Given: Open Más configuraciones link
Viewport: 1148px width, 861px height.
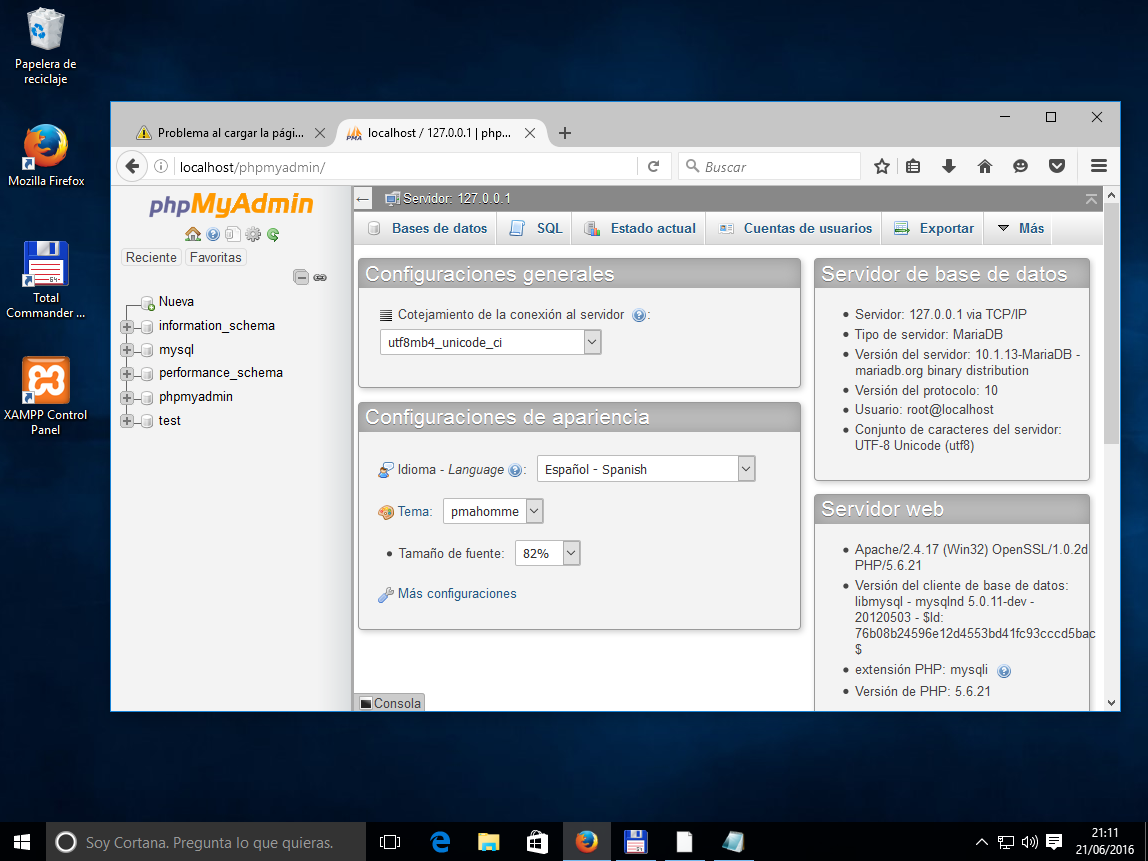Looking at the screenshot, I should tap(456, 593).
